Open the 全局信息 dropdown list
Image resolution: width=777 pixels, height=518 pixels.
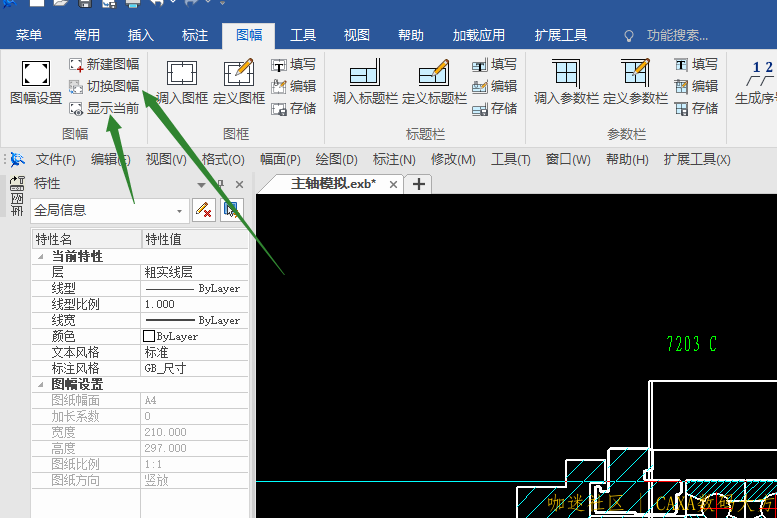[x=180, y=211]
